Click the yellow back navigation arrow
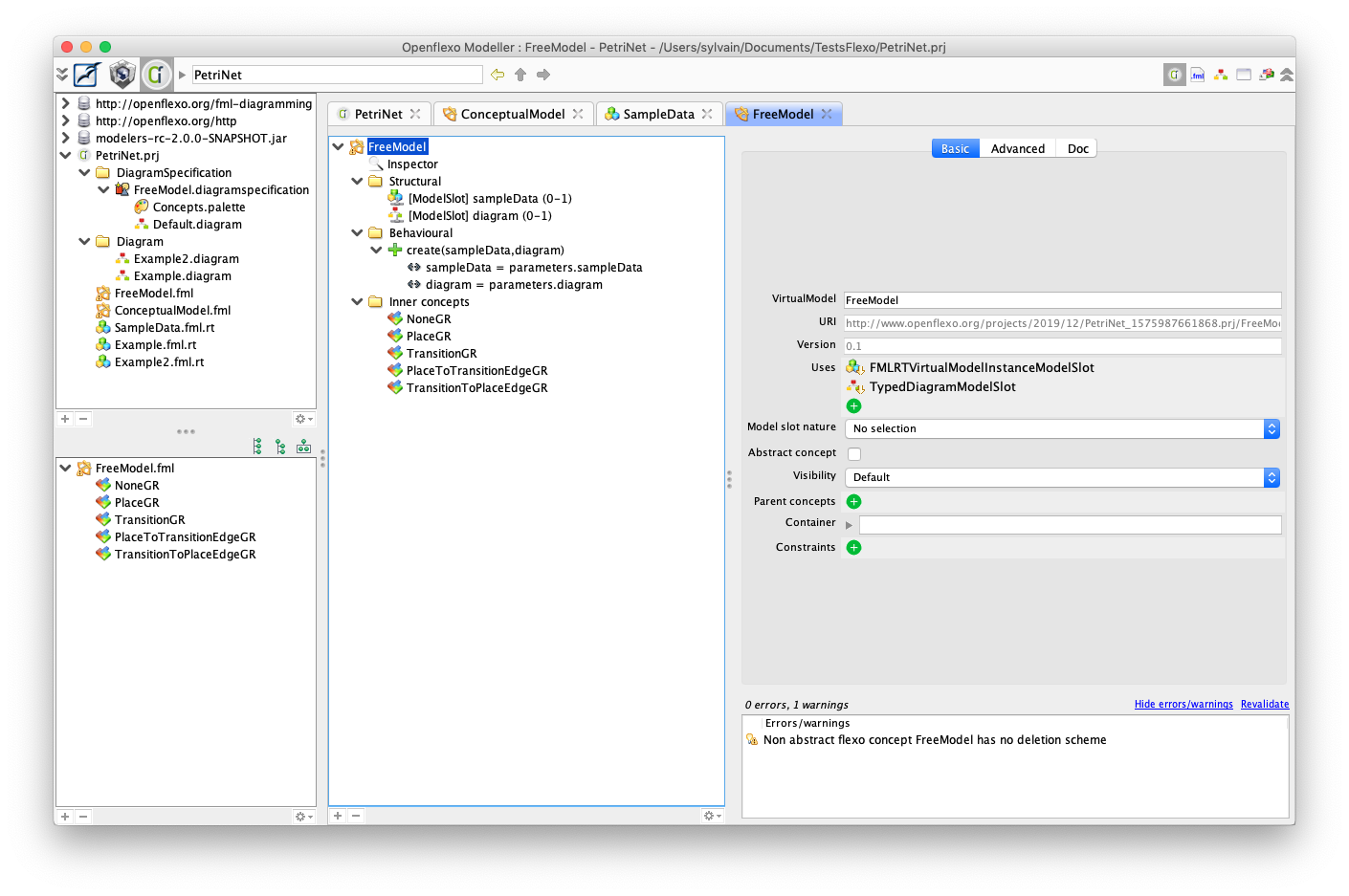This screenshot has width=1349, height=896. pyautogui.click(x=498, y=75)
